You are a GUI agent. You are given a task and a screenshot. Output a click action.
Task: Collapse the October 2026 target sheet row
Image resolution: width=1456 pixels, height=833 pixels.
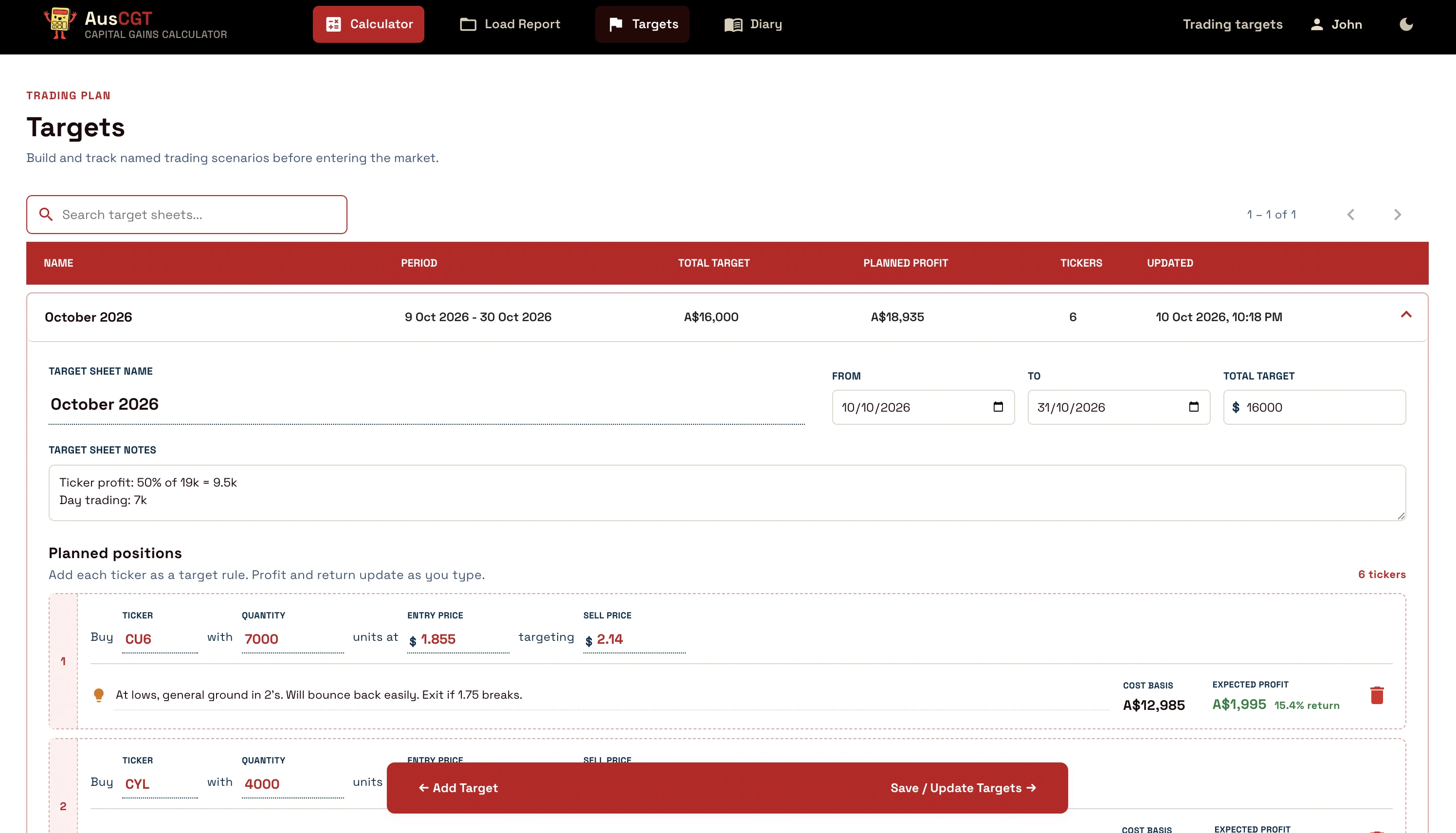click(x=1406, y=315)
